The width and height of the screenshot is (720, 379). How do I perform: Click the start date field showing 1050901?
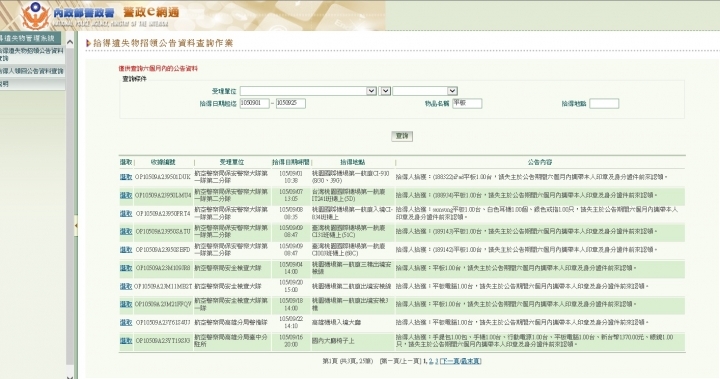[254, 103]
